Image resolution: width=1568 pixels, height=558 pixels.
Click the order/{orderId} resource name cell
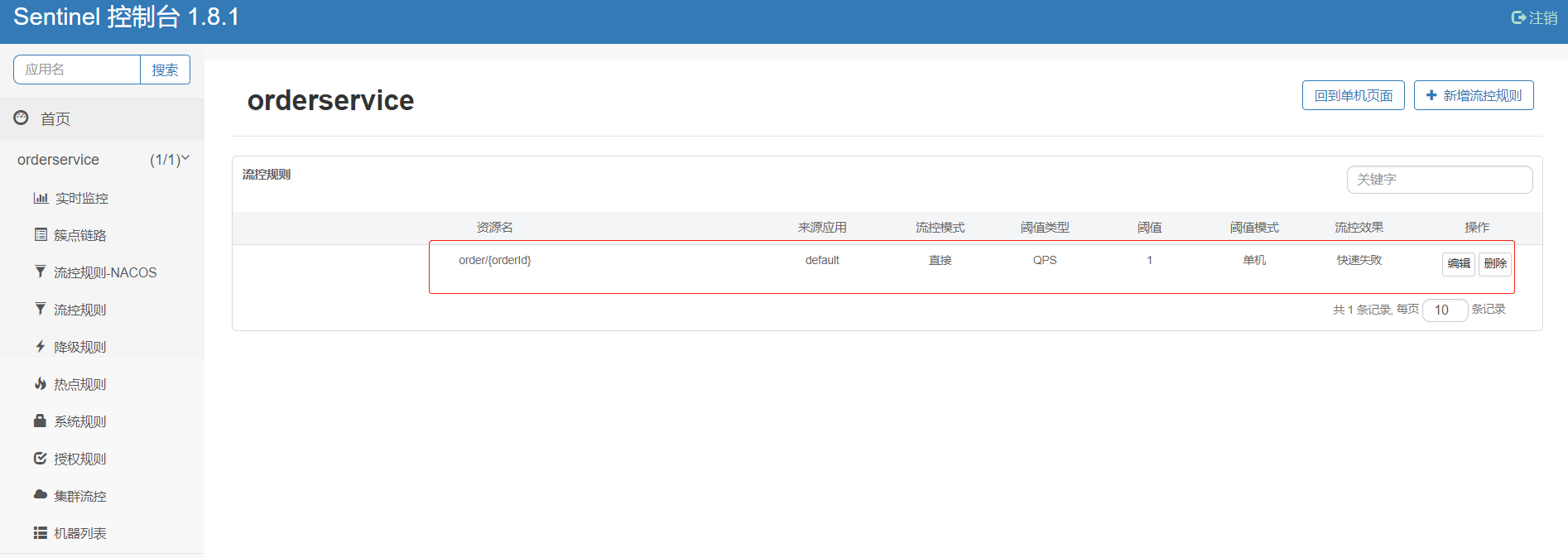point(495,260)
